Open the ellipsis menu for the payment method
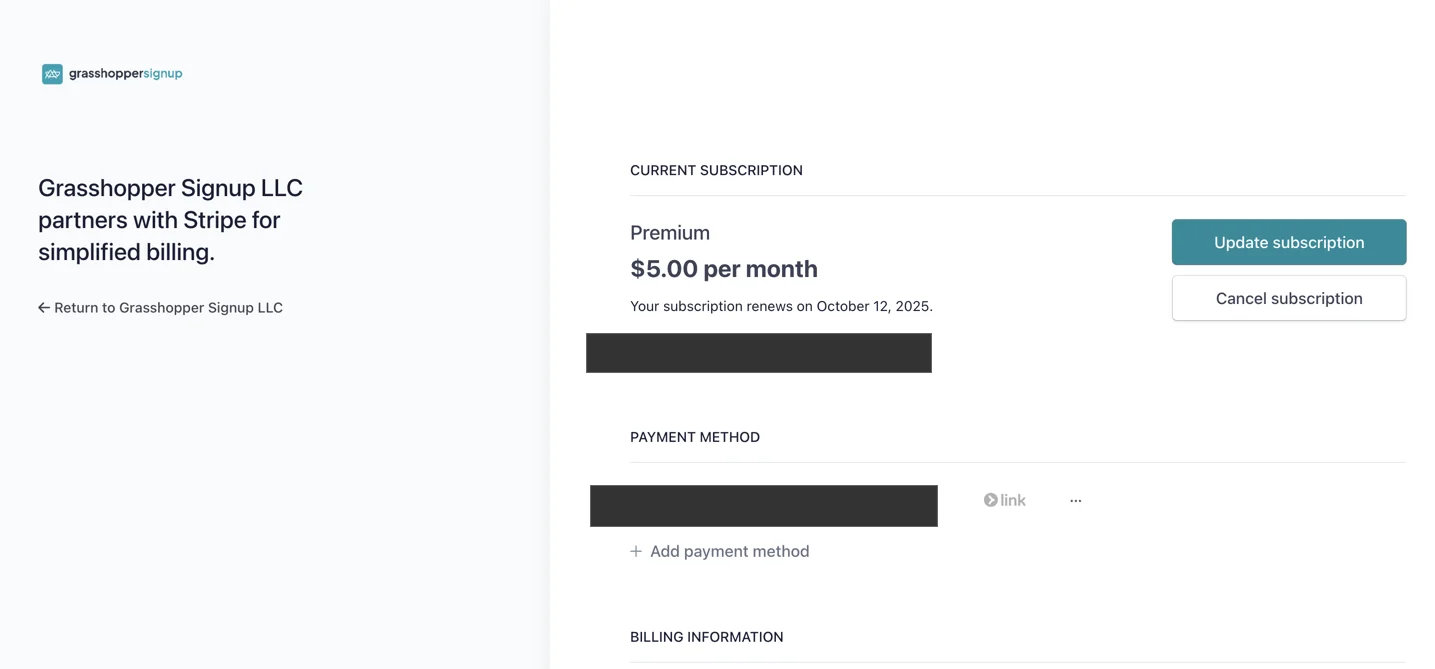 [1075, 499]
